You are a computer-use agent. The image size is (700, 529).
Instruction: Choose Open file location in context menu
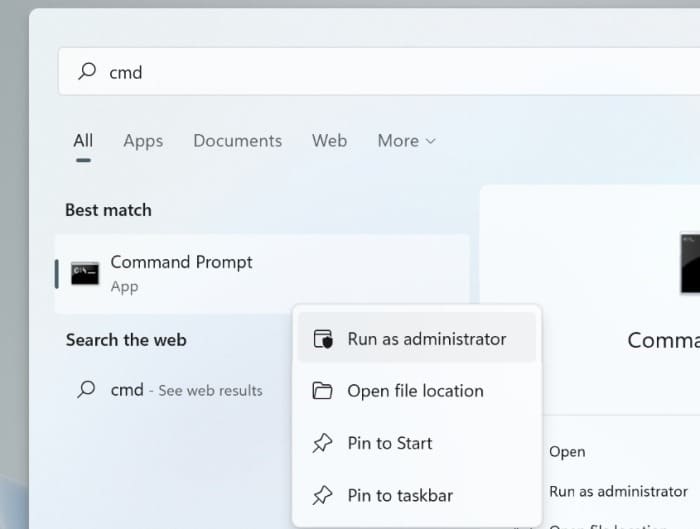[x=417, y=391]
